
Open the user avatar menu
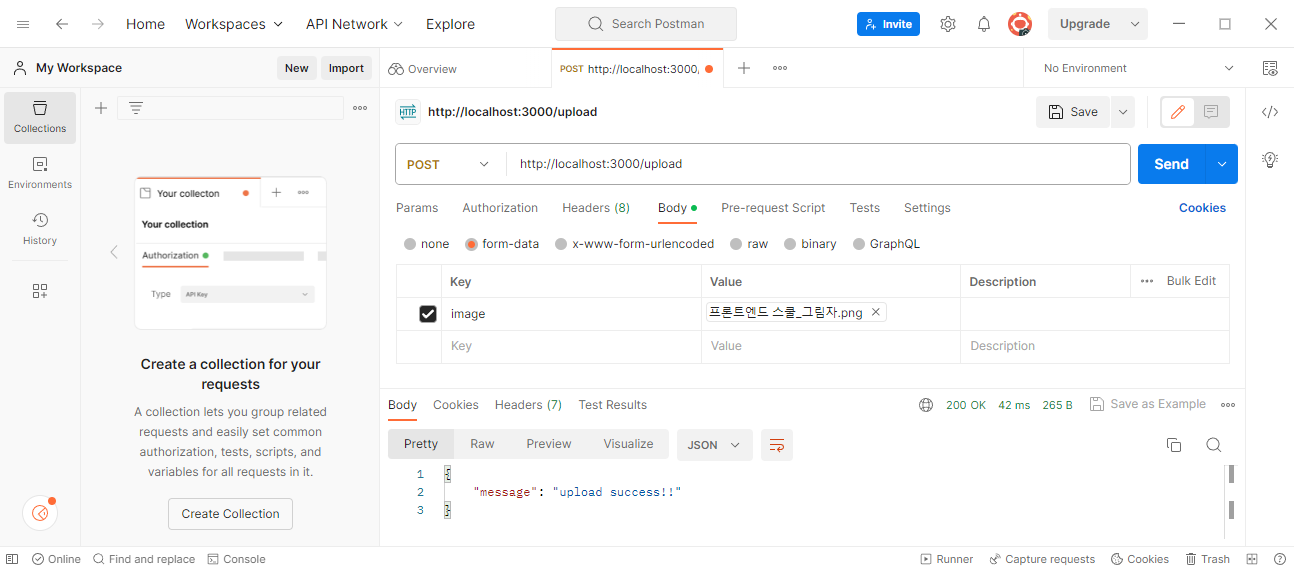[1020, 24]
